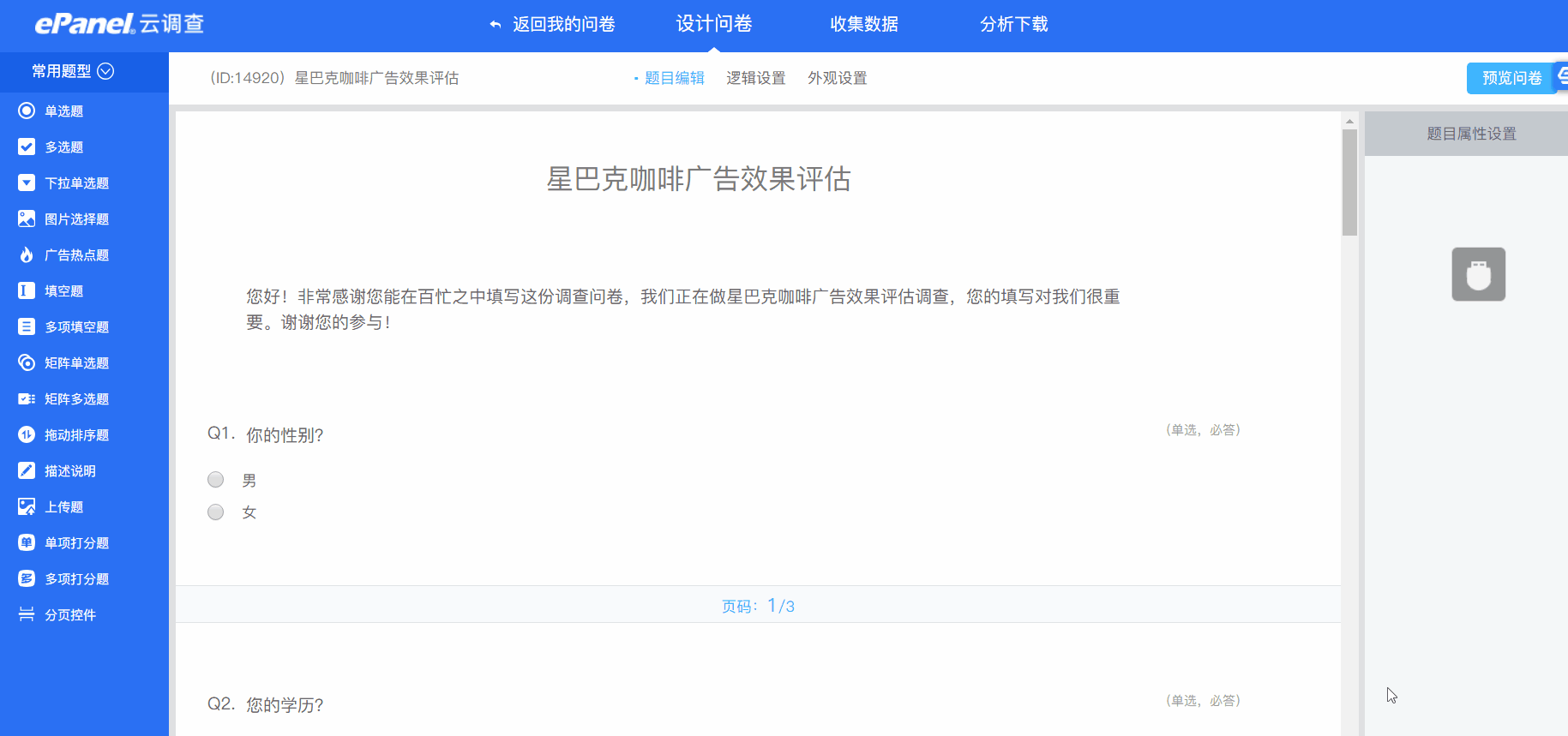1568x736 pixels.
Task: Click the intro paragraph starting 您好
Action: [x=683, y=309]
